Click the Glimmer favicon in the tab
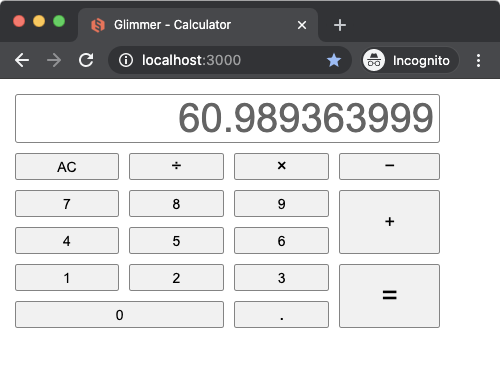This screenshot has height=375, width=500. coord(98,25)
